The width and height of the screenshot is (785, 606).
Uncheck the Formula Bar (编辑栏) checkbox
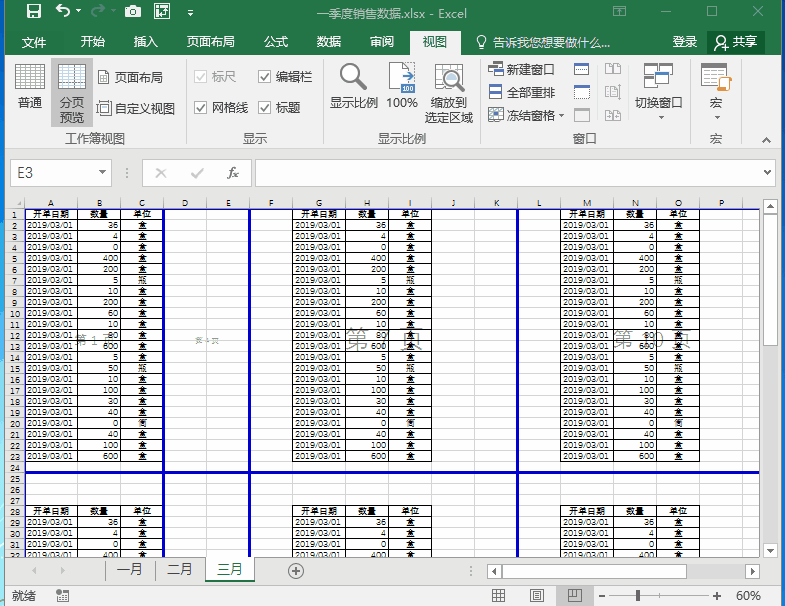pyautogui.click(x=265, y=77)
